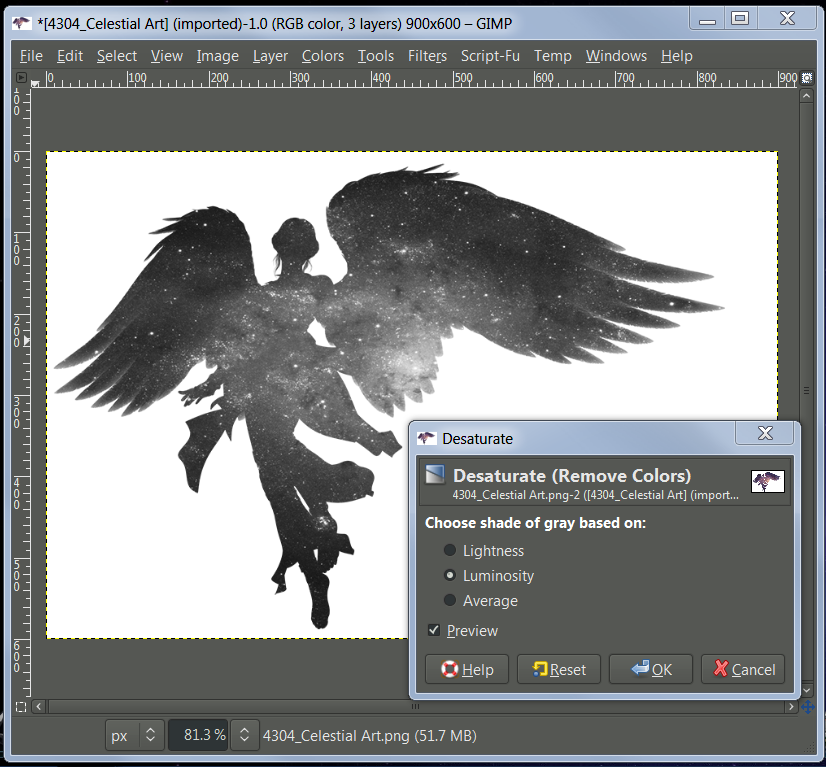Reset the Desaturate settings
This screenshot has width=826, height=767.
coord(559,669)
